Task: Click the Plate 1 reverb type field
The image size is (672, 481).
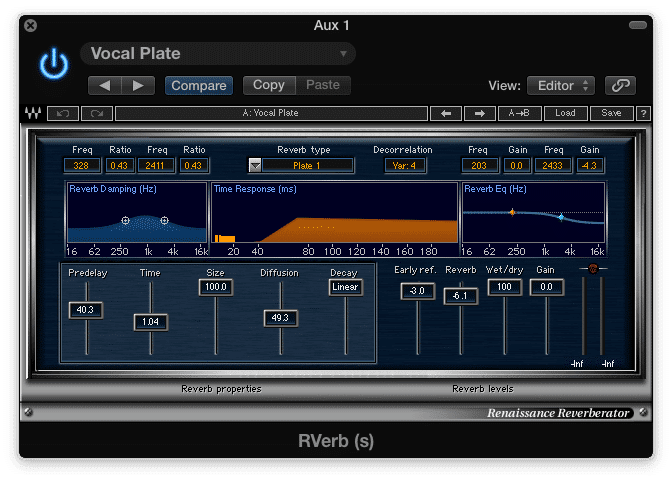Action: (x=307, y=165)
